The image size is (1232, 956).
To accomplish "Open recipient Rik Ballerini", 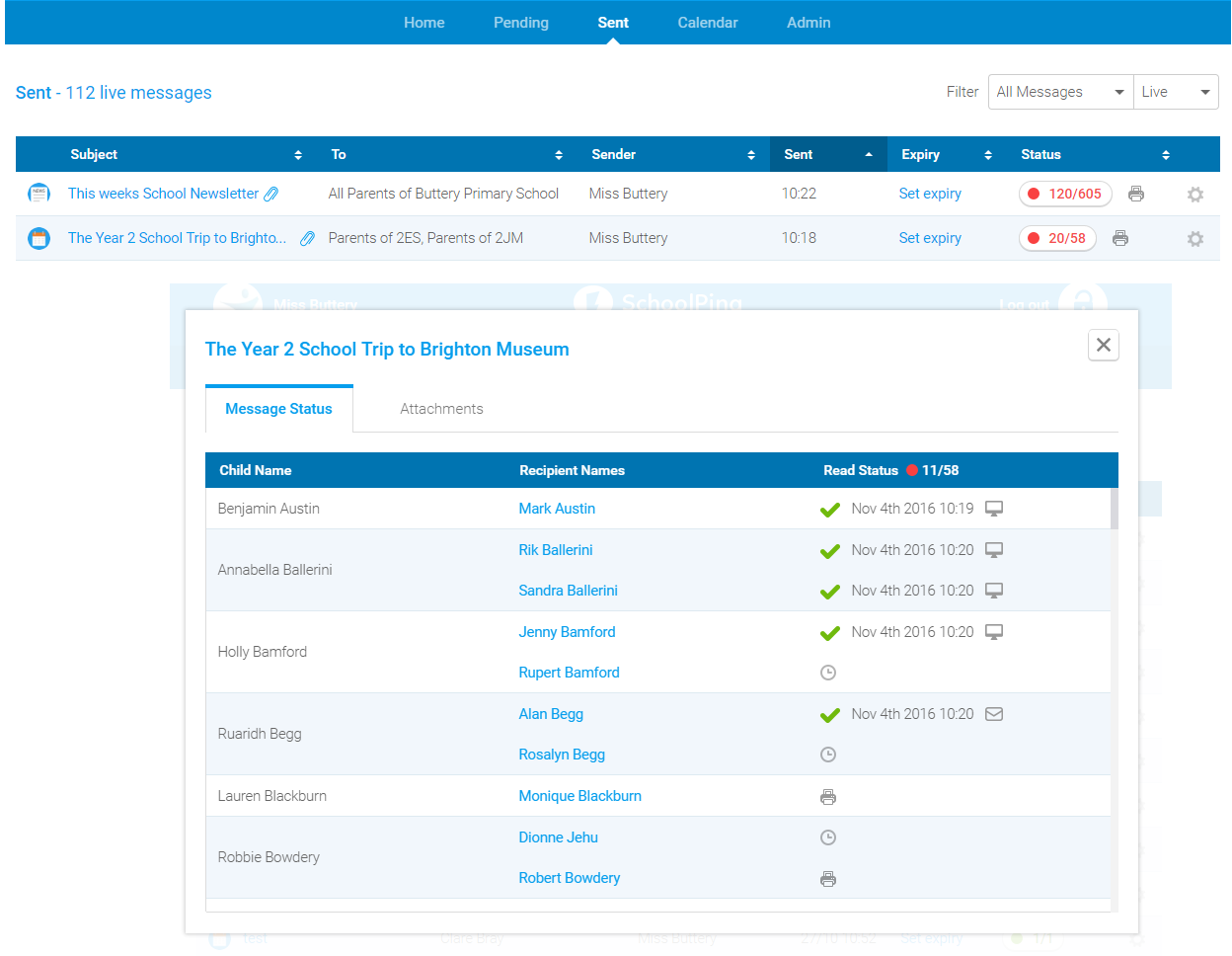I will tap(556, 550).
